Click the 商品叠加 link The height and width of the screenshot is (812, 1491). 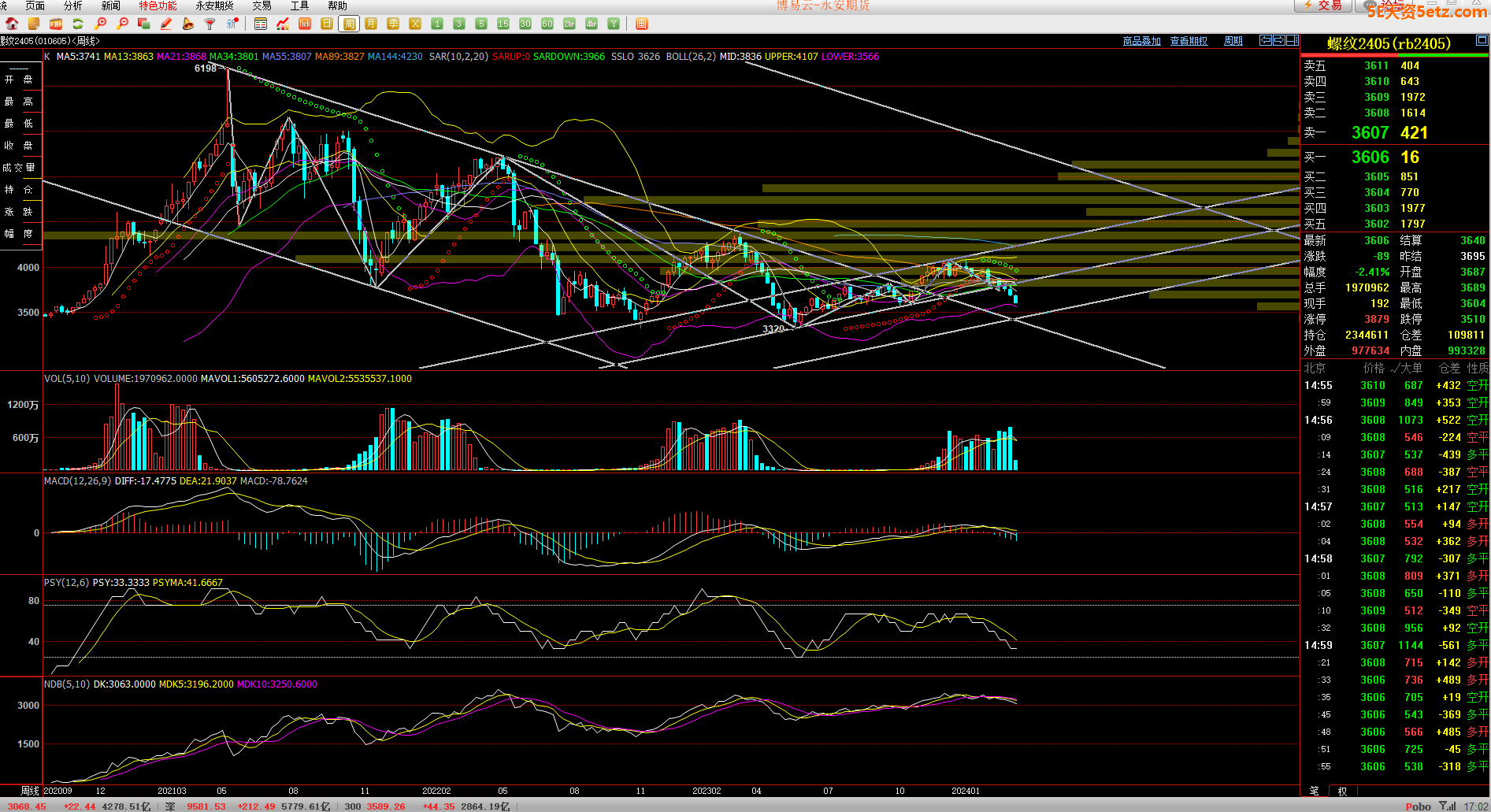pyautogui.click(x=1141, y=41)
